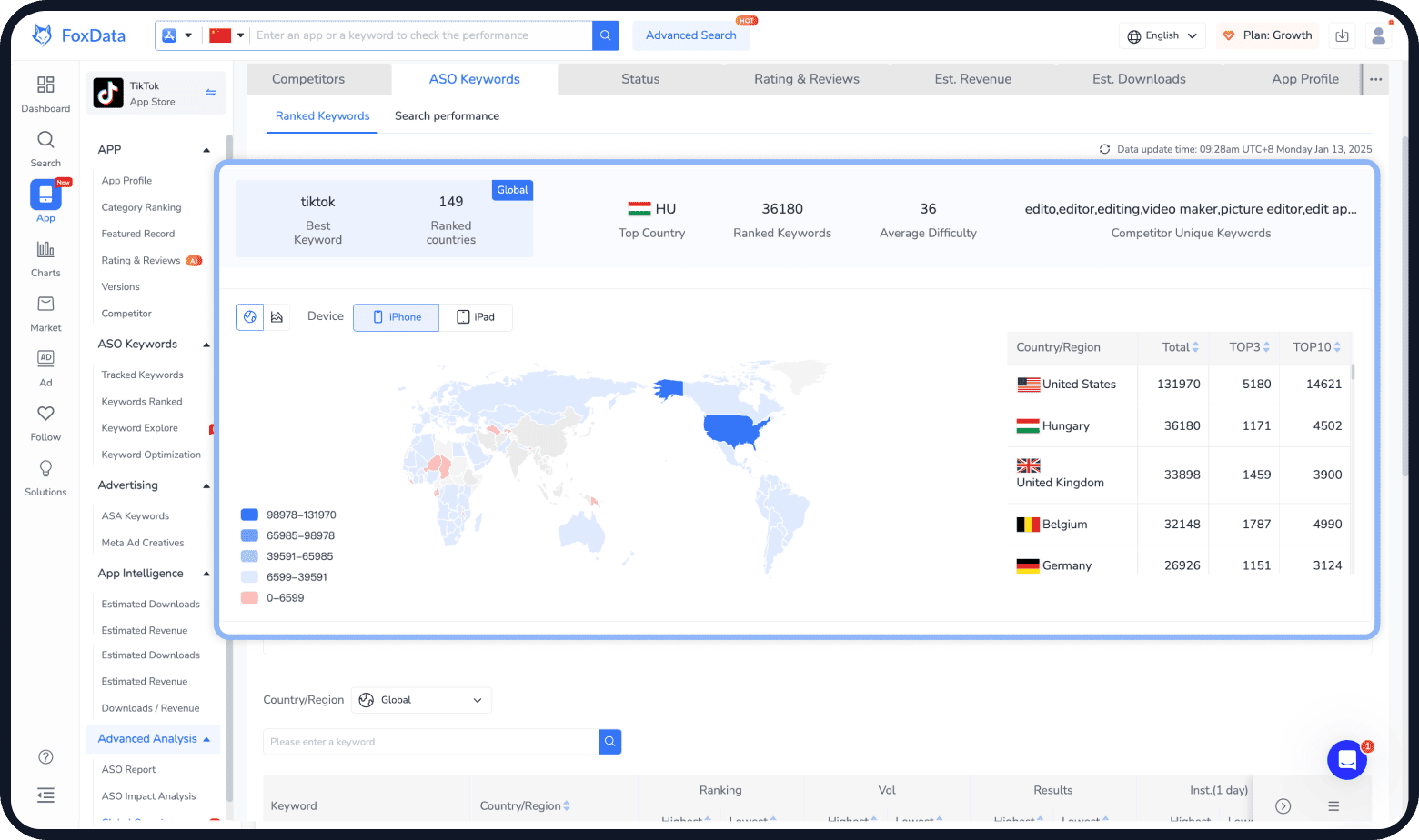Open the user account avatar

1379,35
